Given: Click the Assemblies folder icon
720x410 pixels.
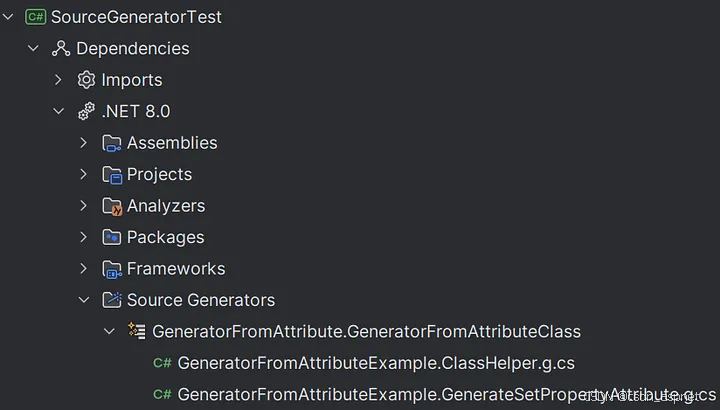Looking at the screenshot, I should (x=112, y=143).
